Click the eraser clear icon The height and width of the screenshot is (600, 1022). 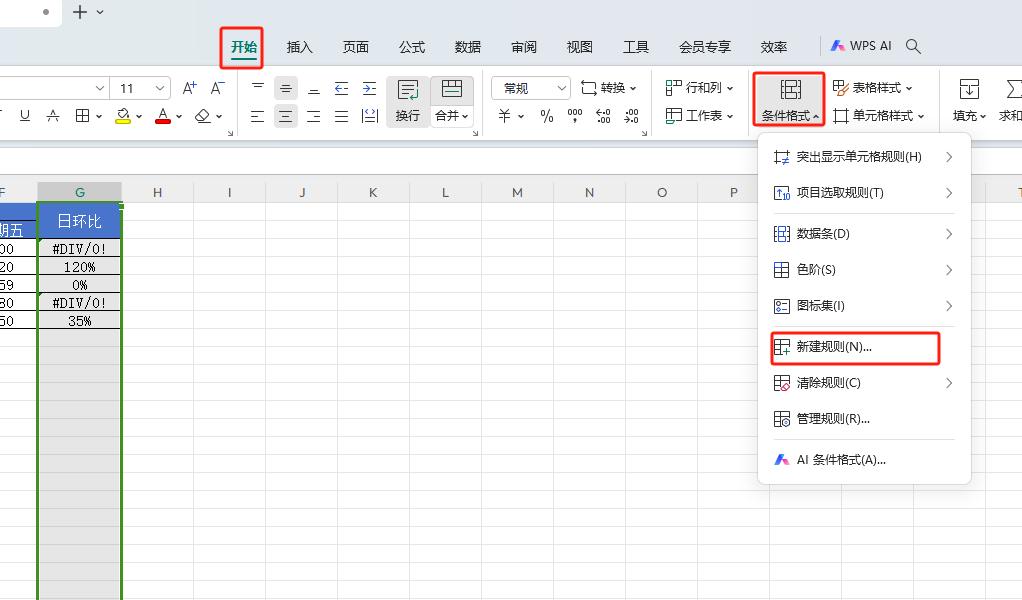pyautogui.click(x=203, y=116)
